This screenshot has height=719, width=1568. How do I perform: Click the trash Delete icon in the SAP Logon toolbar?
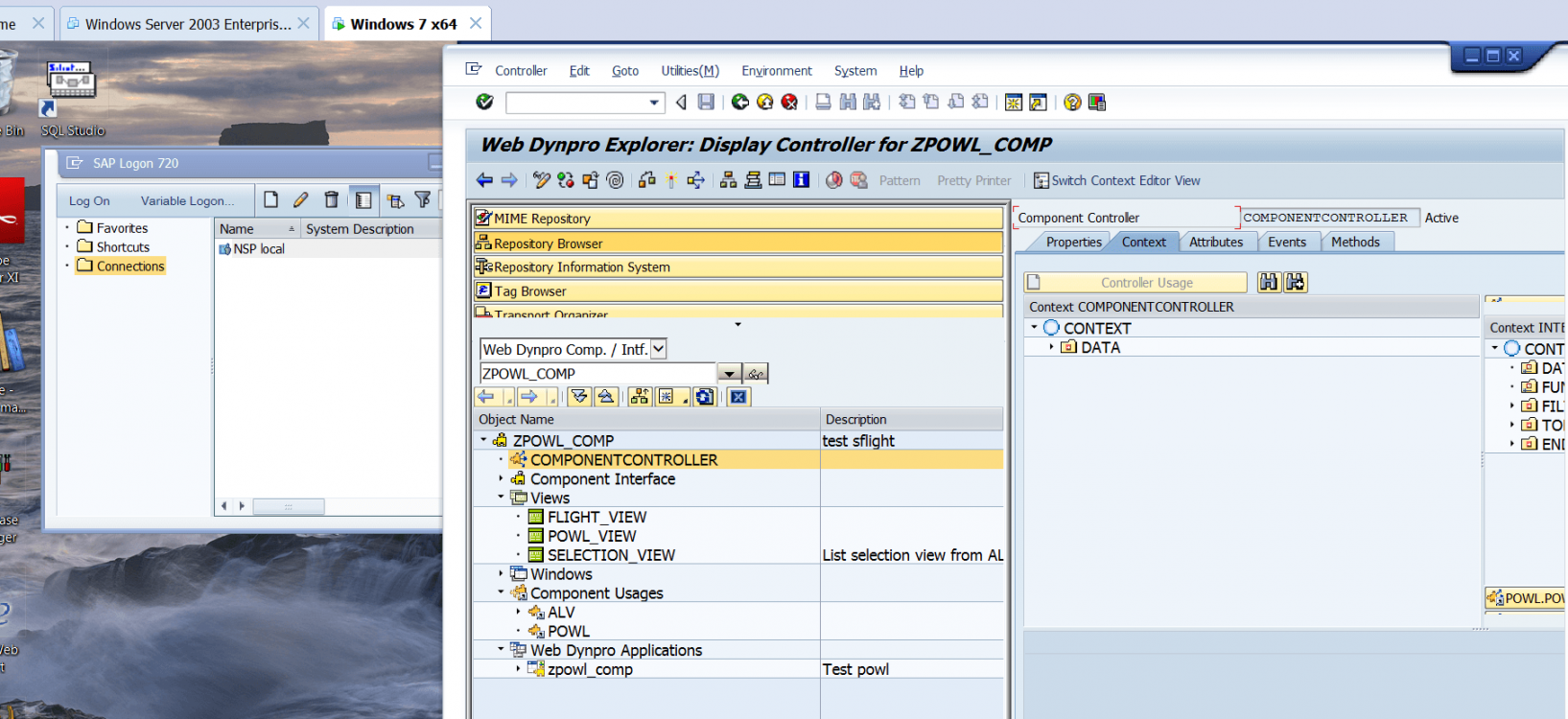(x=331, y=199)
